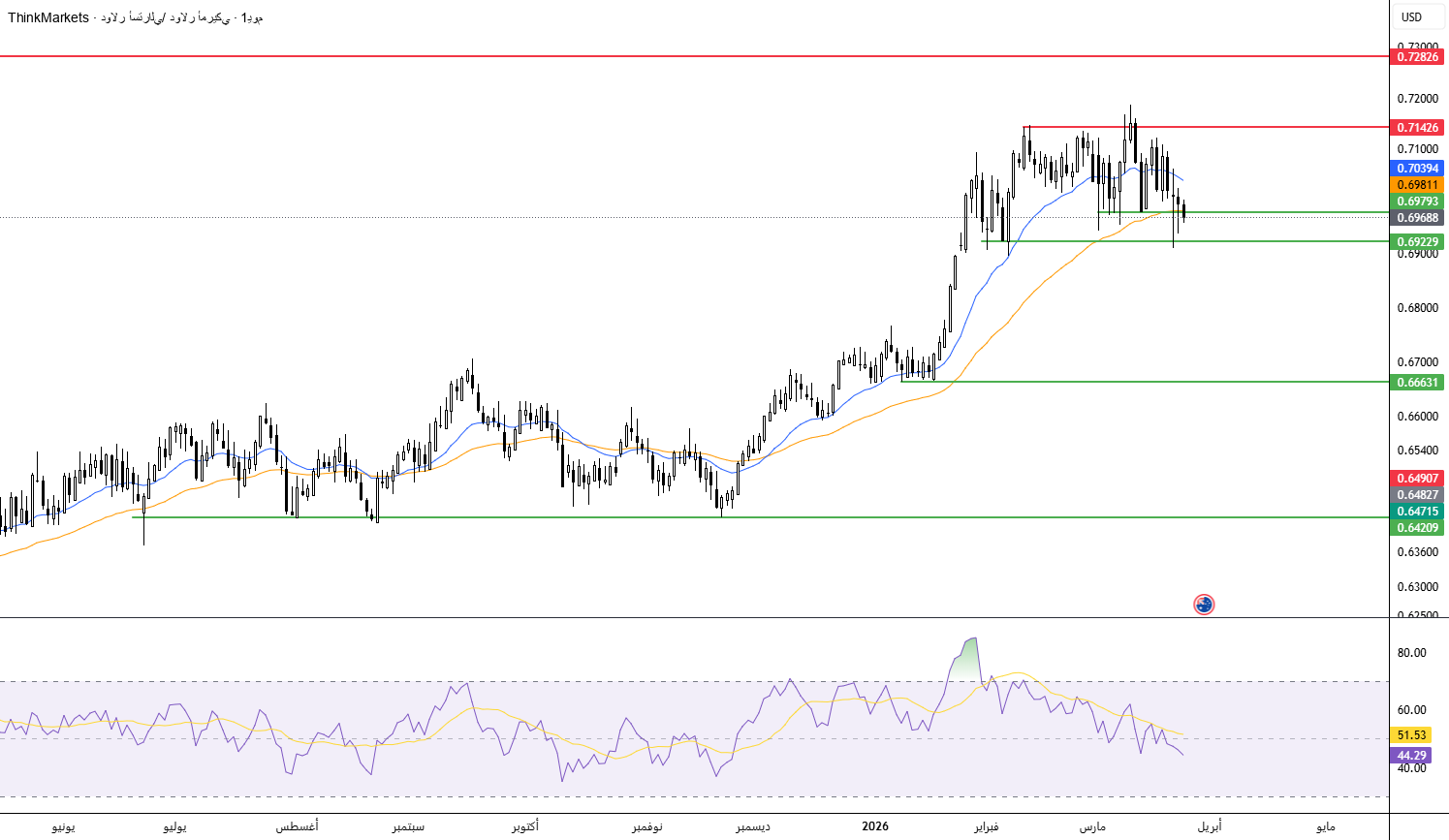Open the USD currency selector
The image size is (1449, 840).
pos(1412,16)
